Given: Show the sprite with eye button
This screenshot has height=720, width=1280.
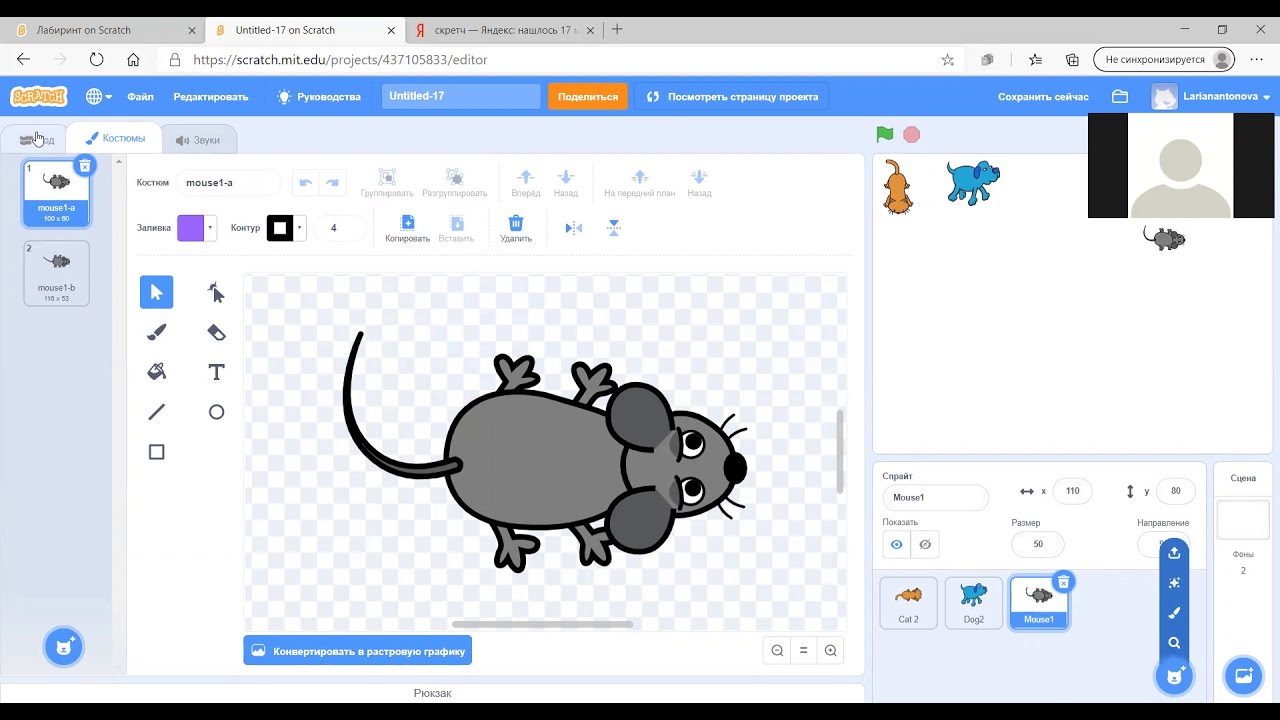Looking at the screenshot, I should 897,544.
